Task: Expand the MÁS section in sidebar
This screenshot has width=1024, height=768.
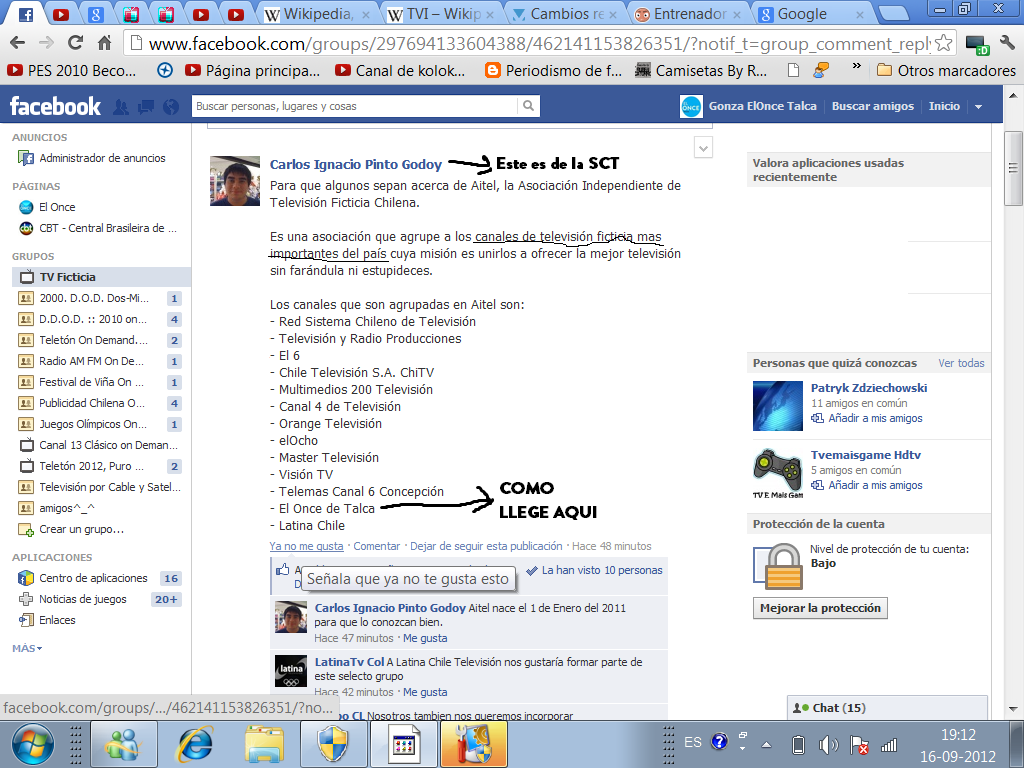Action: (27, 648)
